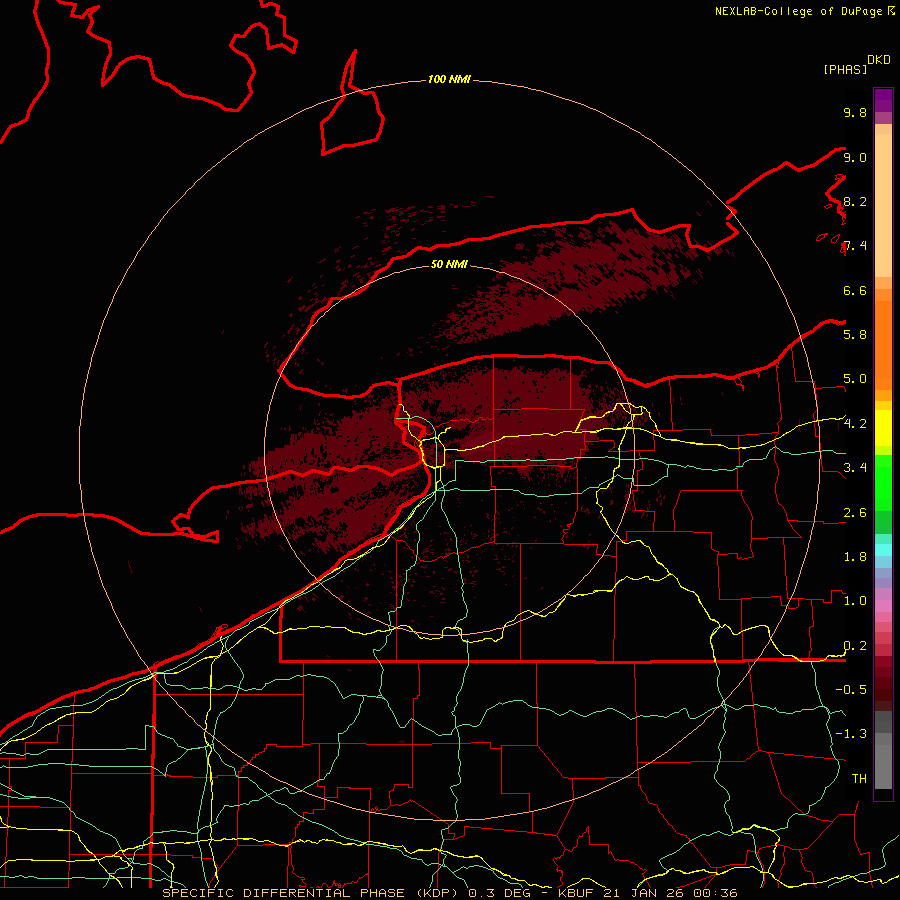
Task: Click the 1.8 value on the scale
Action: click(x=855, y=557)
